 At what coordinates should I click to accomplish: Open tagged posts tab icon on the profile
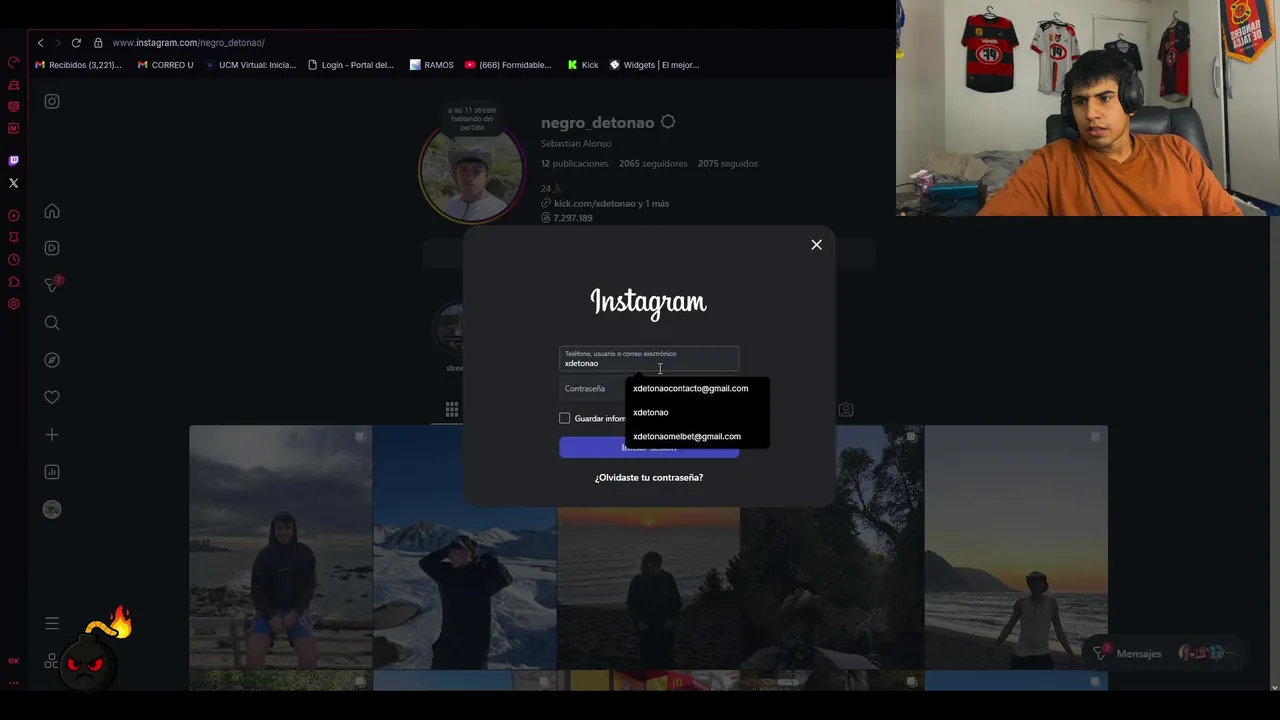tap(846, 410)
